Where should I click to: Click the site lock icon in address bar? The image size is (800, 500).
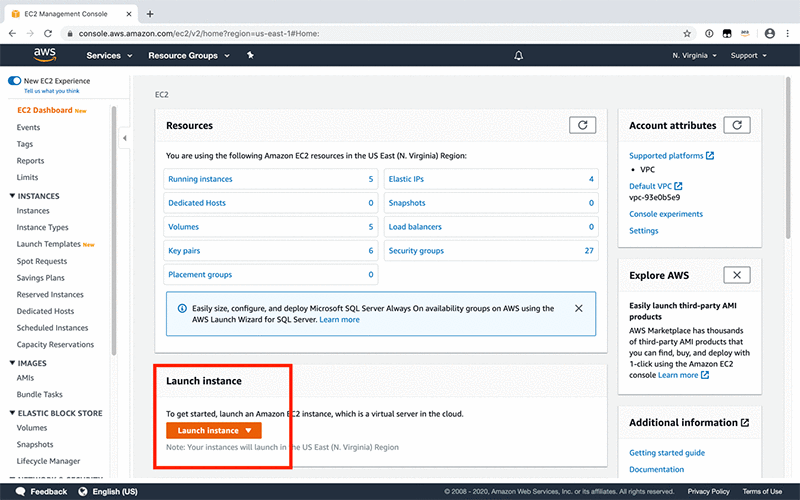click(x=69, y=34)
